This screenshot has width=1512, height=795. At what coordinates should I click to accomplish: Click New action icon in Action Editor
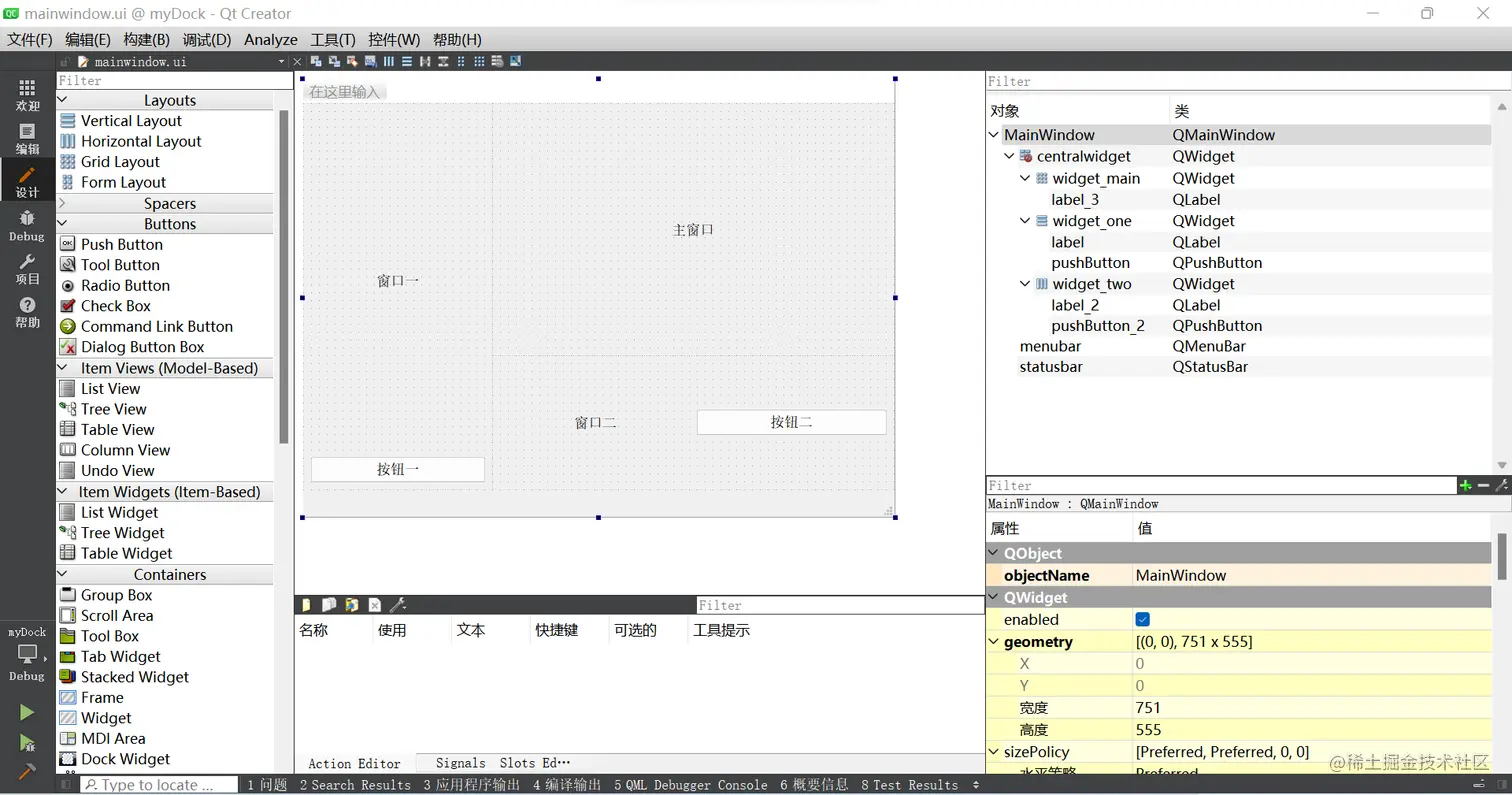tap(306, 605)
